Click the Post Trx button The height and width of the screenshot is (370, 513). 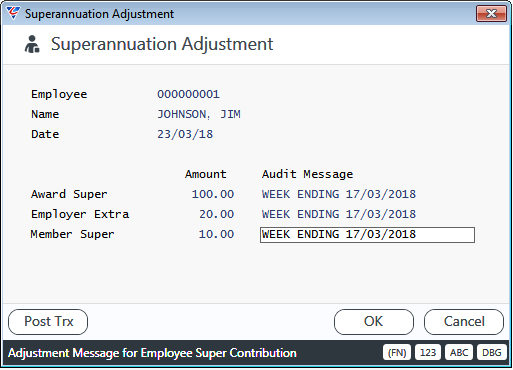(x=48, y=322)
